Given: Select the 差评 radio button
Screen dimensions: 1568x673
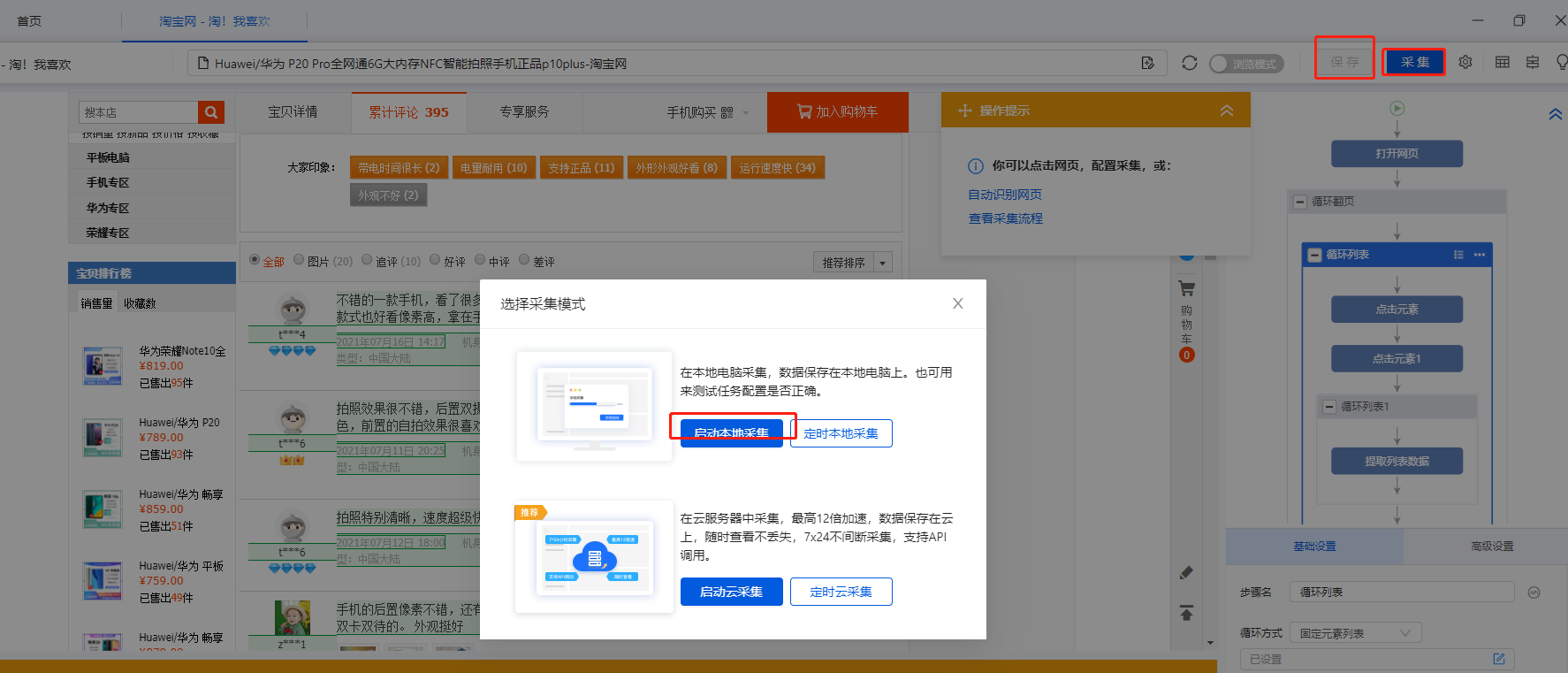Looking at the screenshot, I should (x=524, y=260).
